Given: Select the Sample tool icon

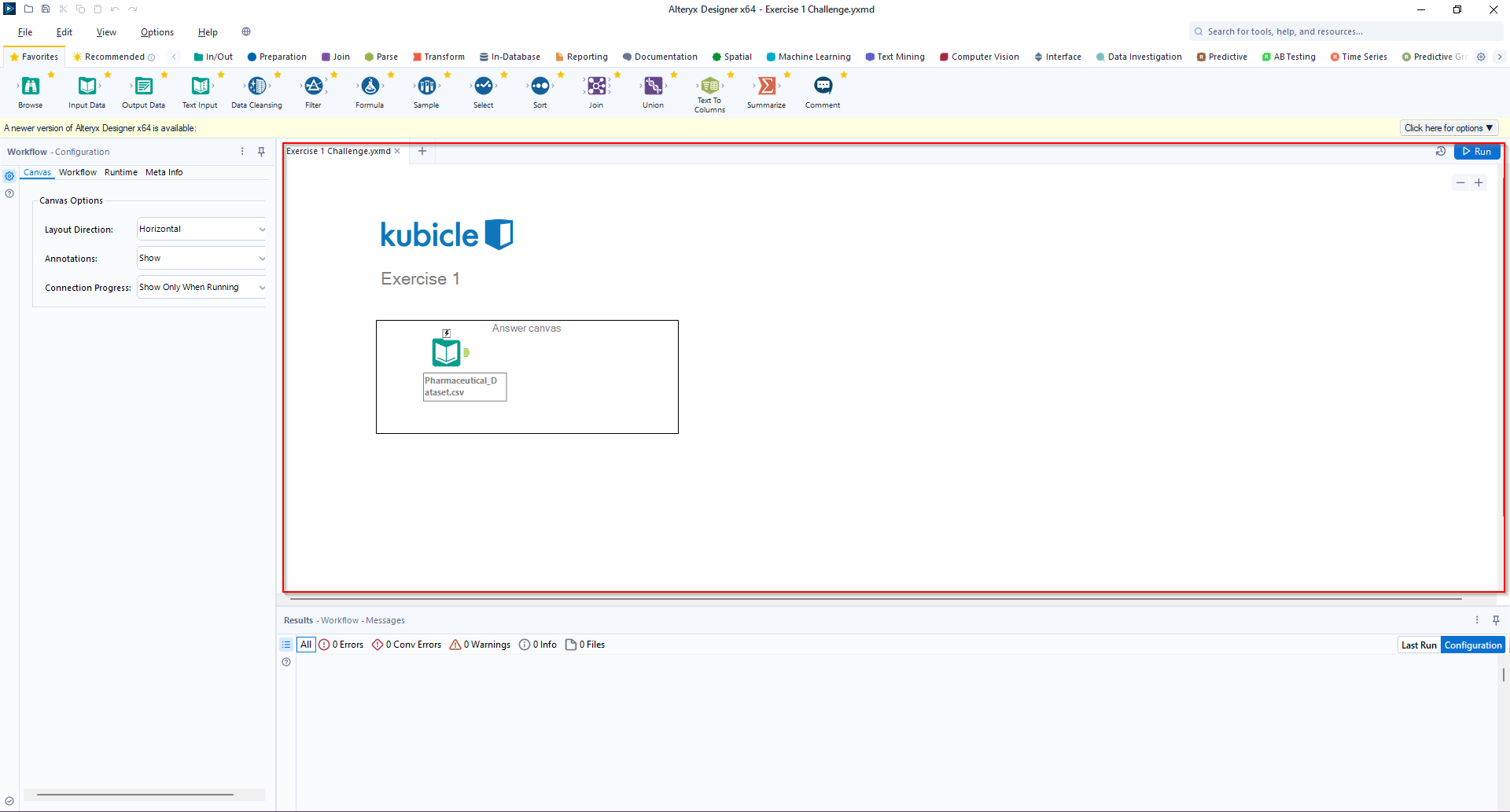Looking at the screenshot, I should 427,86.
